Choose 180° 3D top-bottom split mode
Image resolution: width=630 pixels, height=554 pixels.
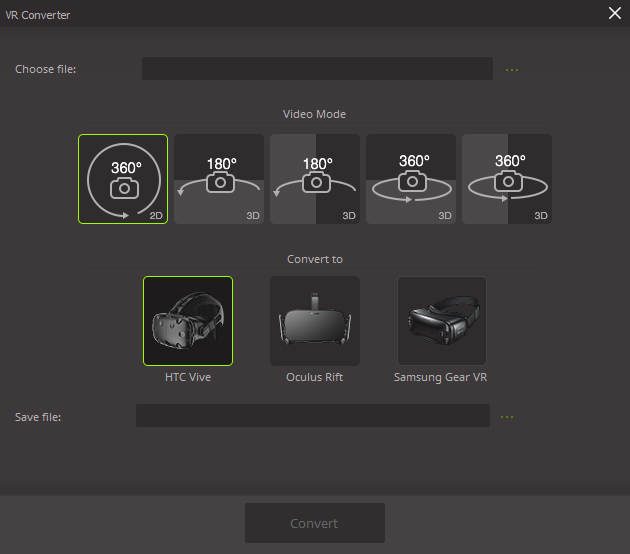pos(219,179)
